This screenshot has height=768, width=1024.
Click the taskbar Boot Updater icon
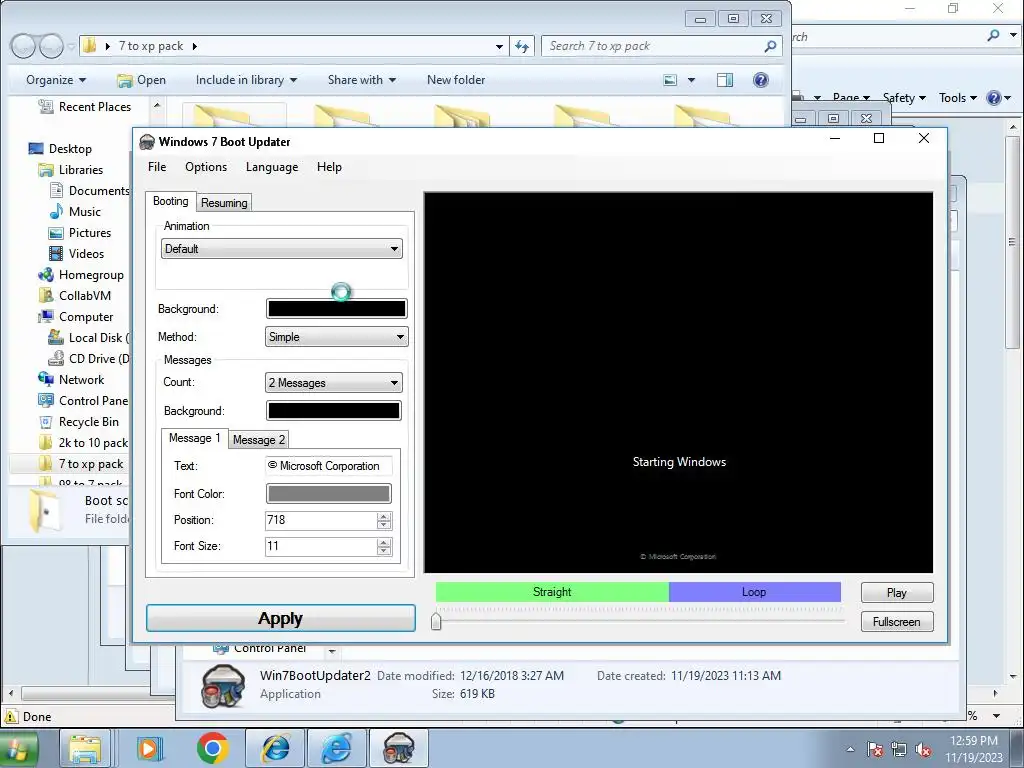pyautogui.click(x=398, y=748)
